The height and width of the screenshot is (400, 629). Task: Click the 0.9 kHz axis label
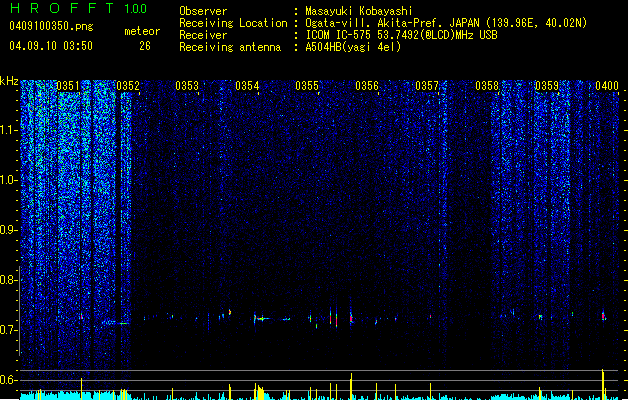click(8, 230)
